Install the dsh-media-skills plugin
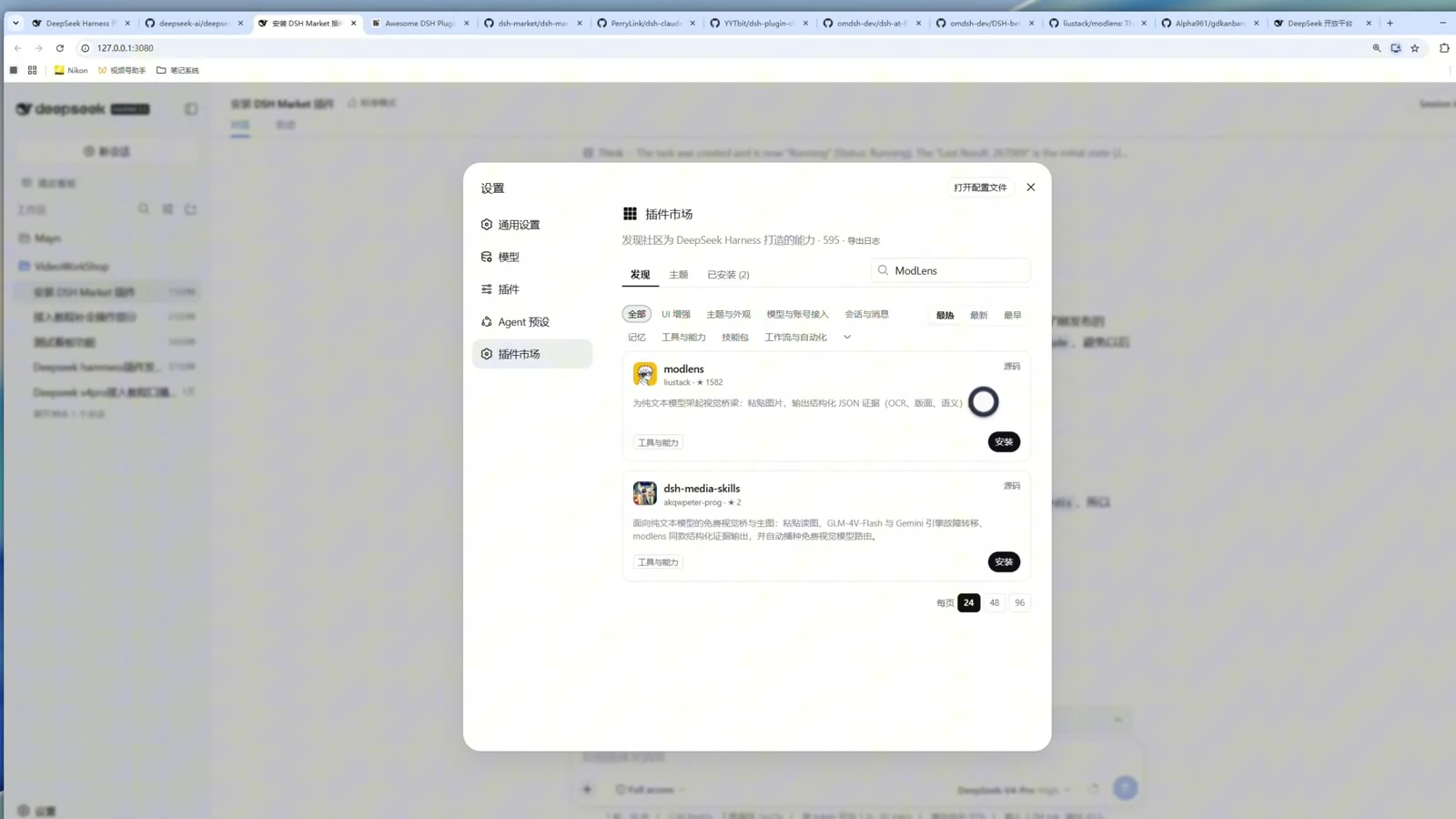This screenshot has width=1456, height=819. pos(1004,562)
